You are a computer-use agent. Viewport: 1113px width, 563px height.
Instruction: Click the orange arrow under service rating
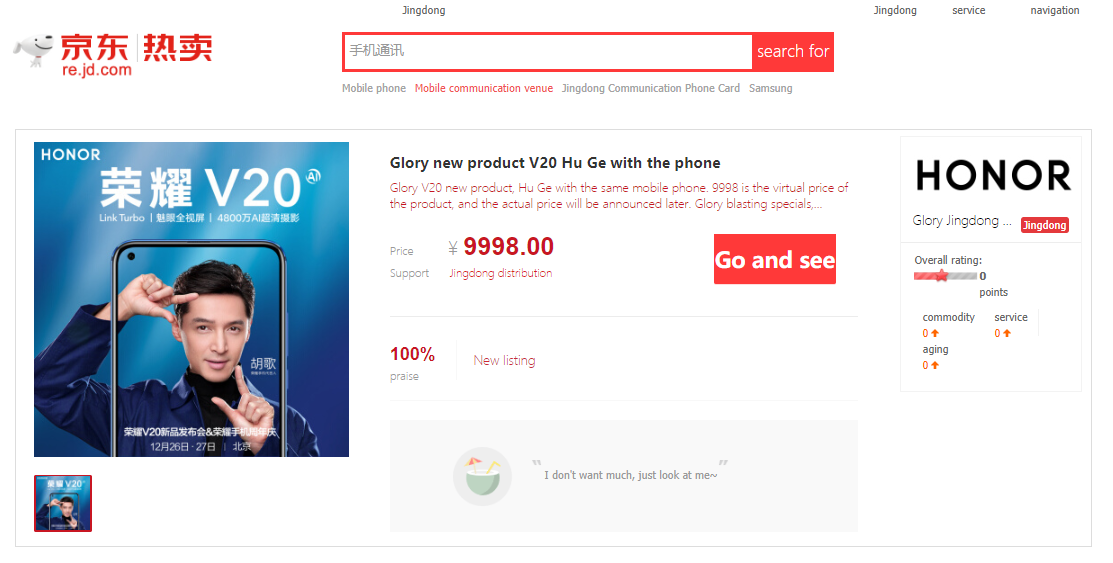[1007, 333]
